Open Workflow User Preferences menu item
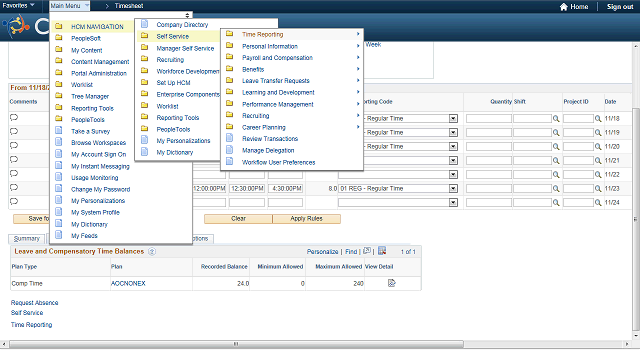Image resolution: width=640 pixels, height=360 pixels. coord(279,162)
